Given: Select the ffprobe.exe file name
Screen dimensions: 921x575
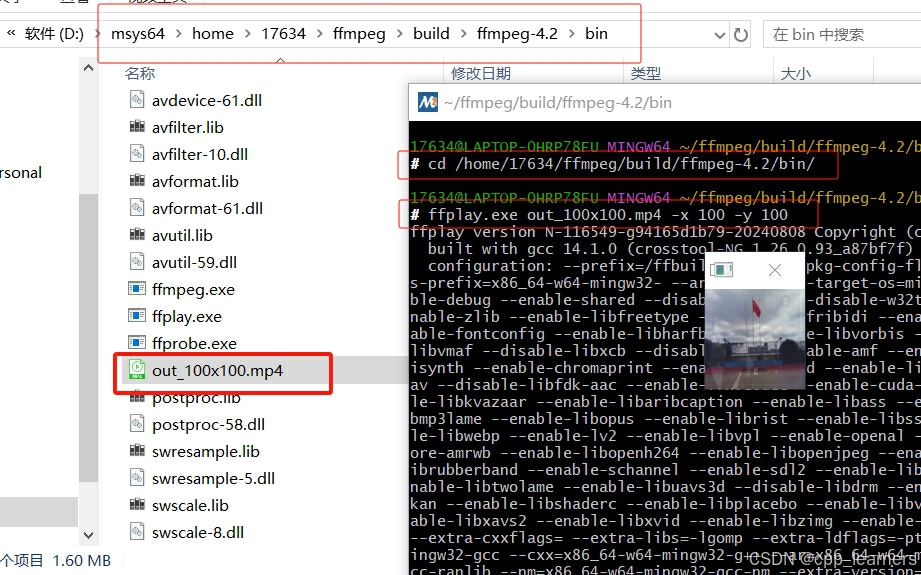Looking at the screenshot, I should [x=194, y=344].
